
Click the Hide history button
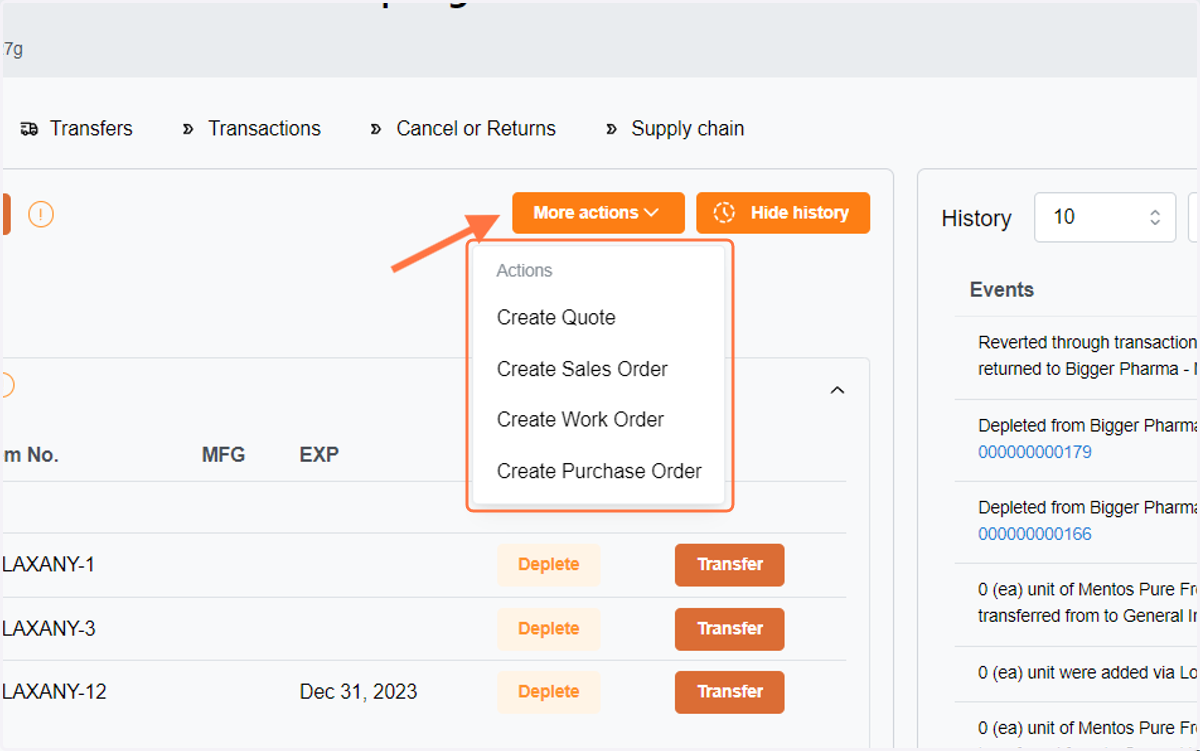783,213
